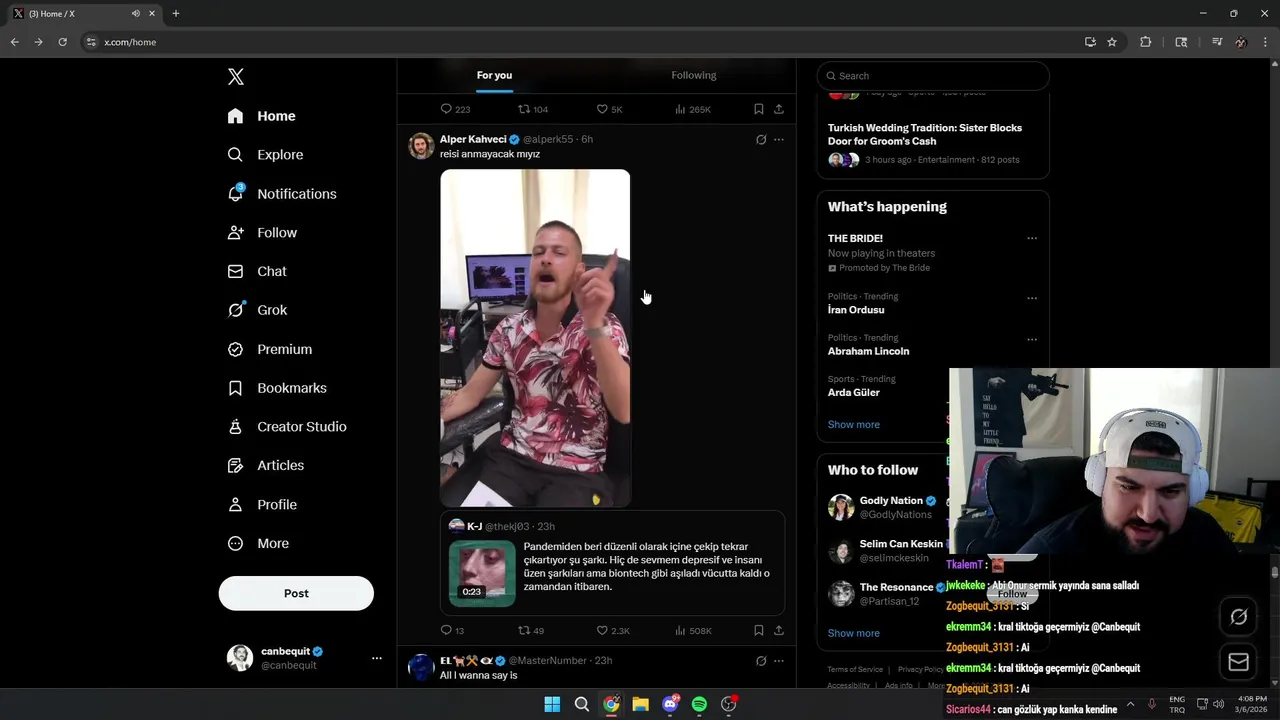This screenshot has width=1280, height=720.
Task: Expand the More sidebar menu
Action: pyautogui.click(x=258, y=544)
